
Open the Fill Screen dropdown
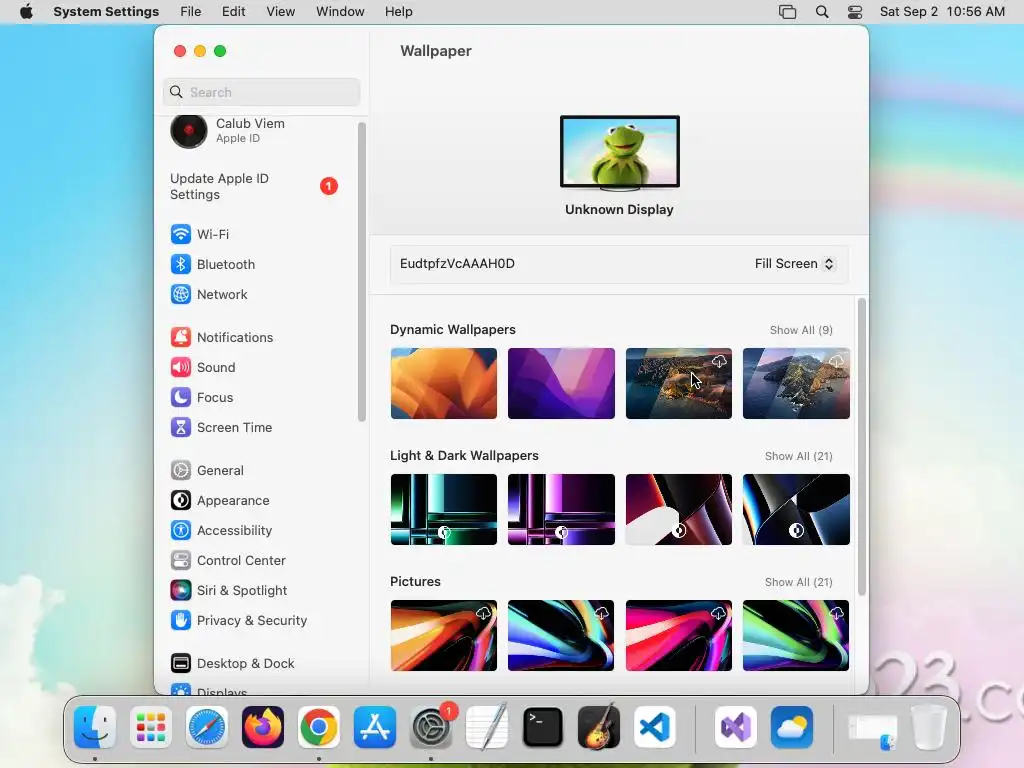794,263
